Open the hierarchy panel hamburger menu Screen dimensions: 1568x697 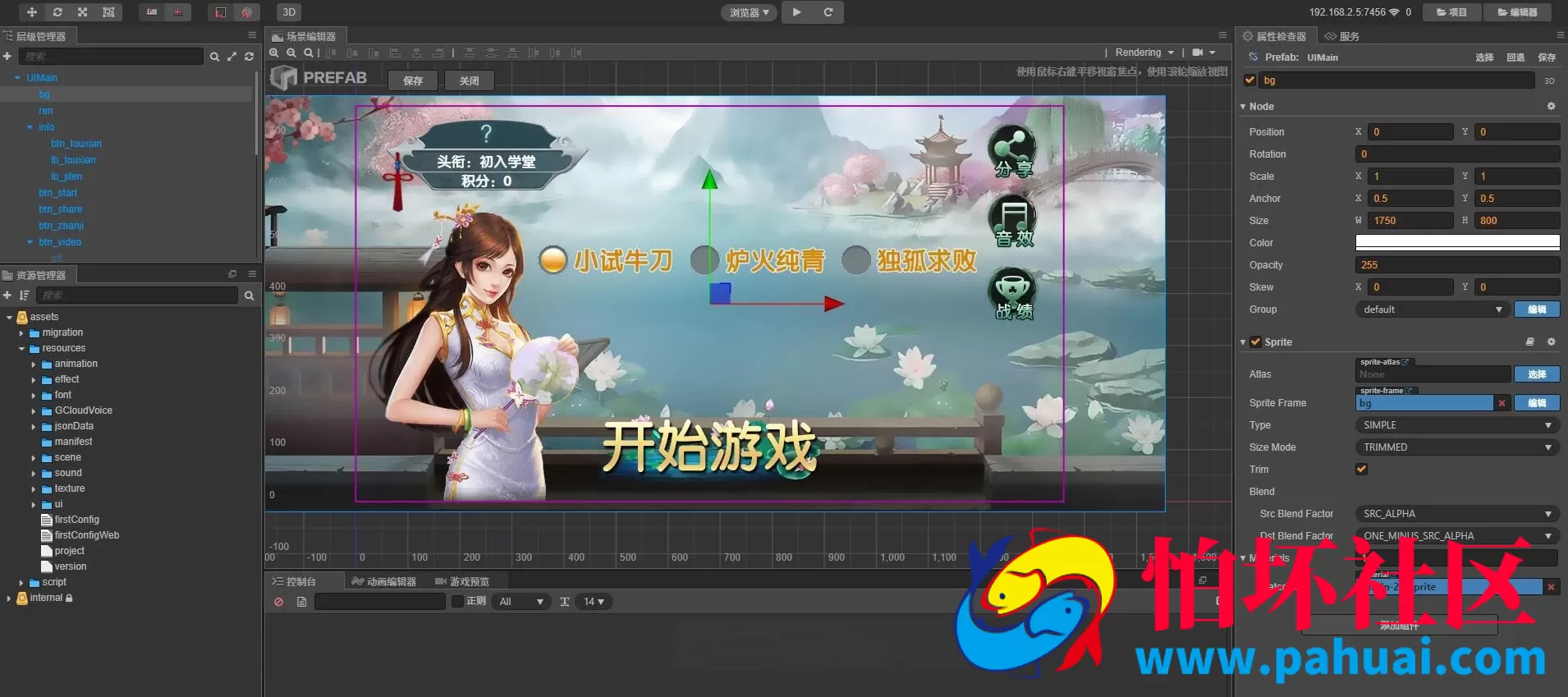pos(252,35)
